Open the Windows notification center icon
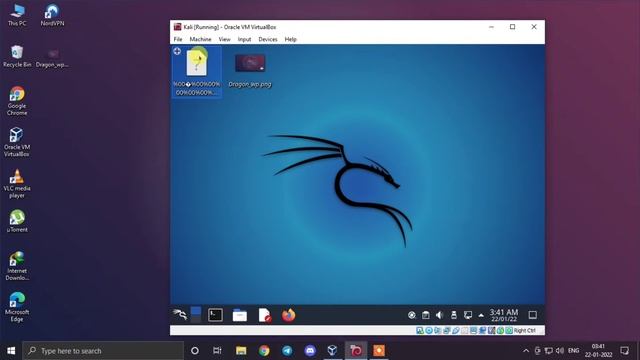The width and height of the screenshot is (640, 360). [624, 351]
